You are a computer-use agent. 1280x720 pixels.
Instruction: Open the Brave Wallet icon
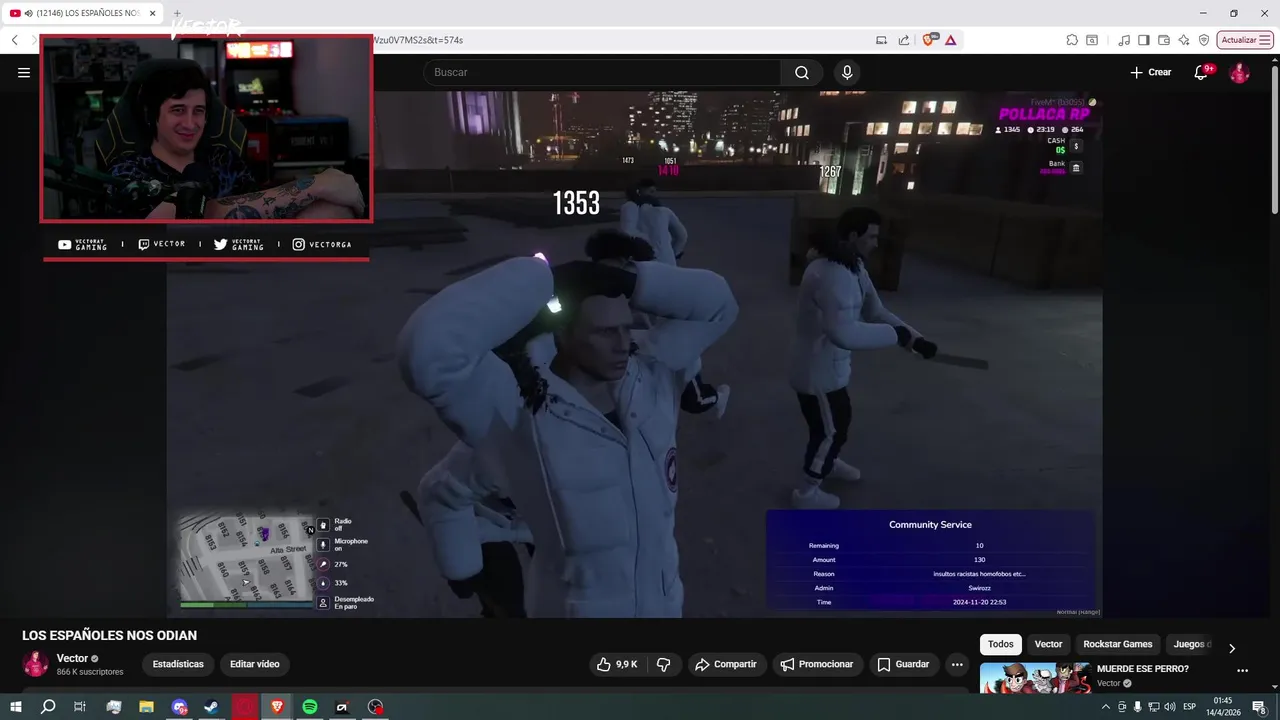tap(1163, 40)
